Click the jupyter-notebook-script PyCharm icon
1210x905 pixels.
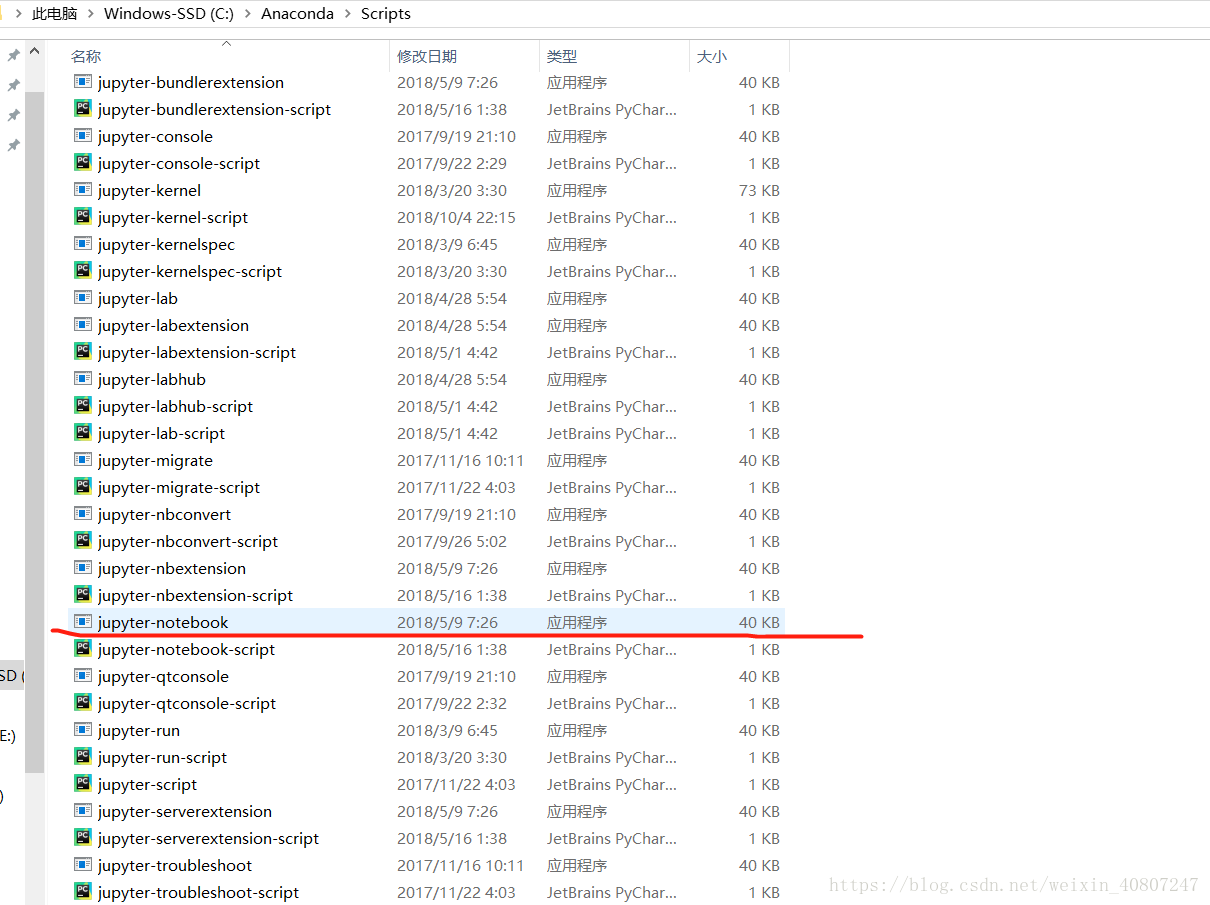[83, 649]
